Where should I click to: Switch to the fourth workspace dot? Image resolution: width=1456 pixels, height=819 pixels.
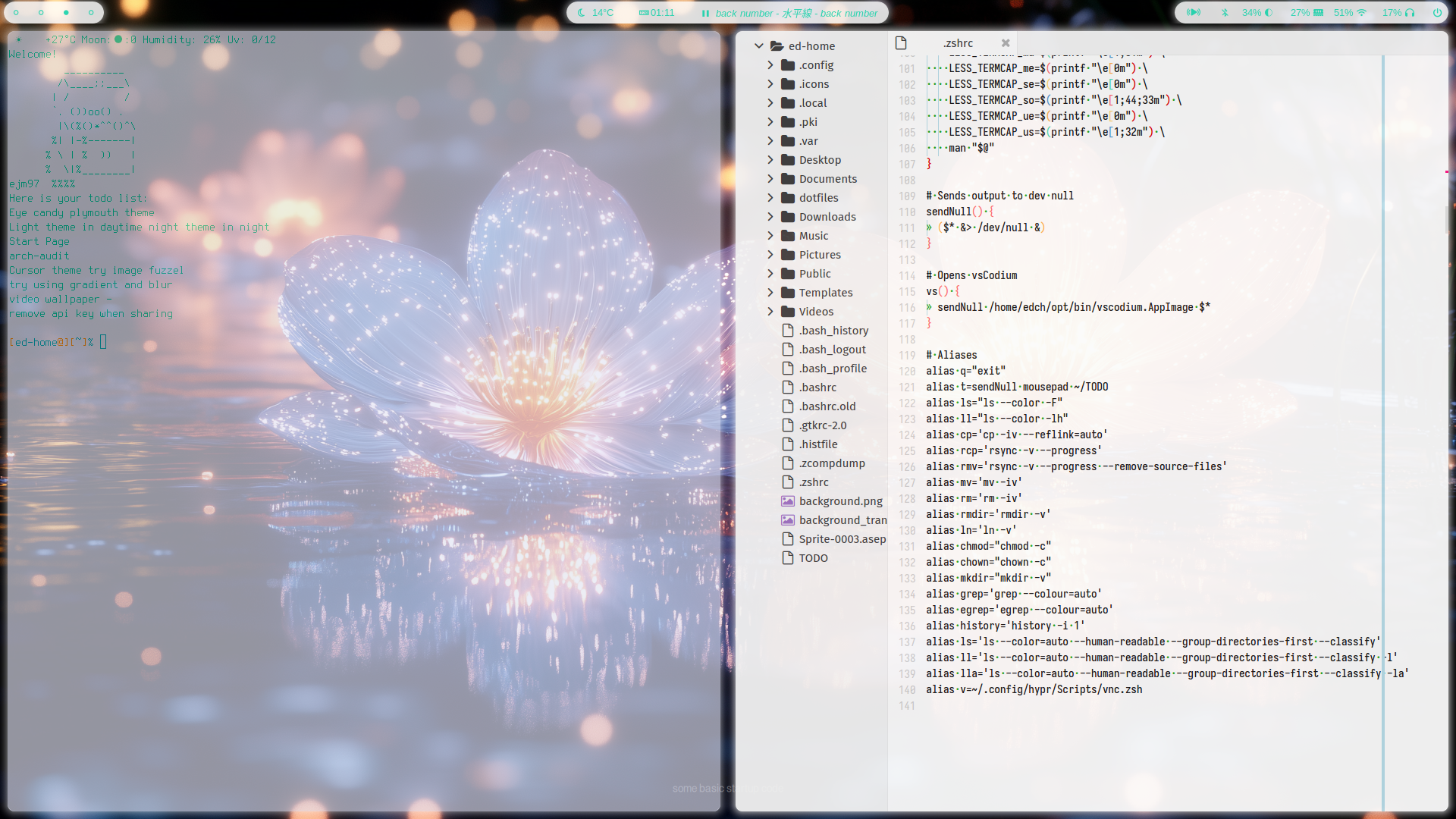click(x=91, y=13)
